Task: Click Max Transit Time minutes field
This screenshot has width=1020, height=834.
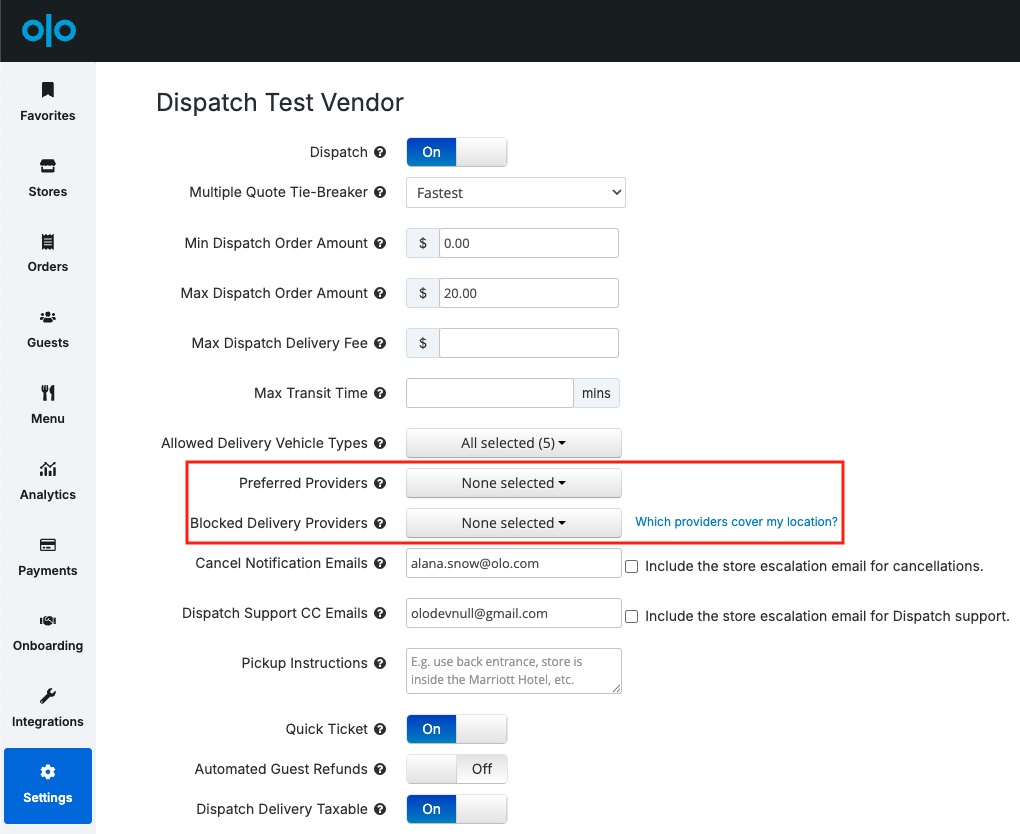Action: click(x=489, y=393)
